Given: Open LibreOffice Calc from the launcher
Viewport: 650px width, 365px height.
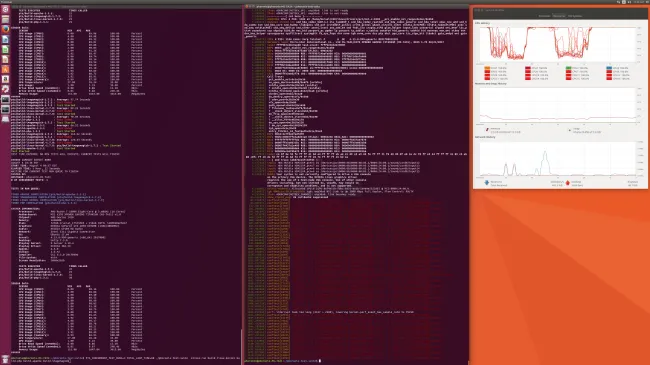Looking at the screenshot, I should 5,49.
